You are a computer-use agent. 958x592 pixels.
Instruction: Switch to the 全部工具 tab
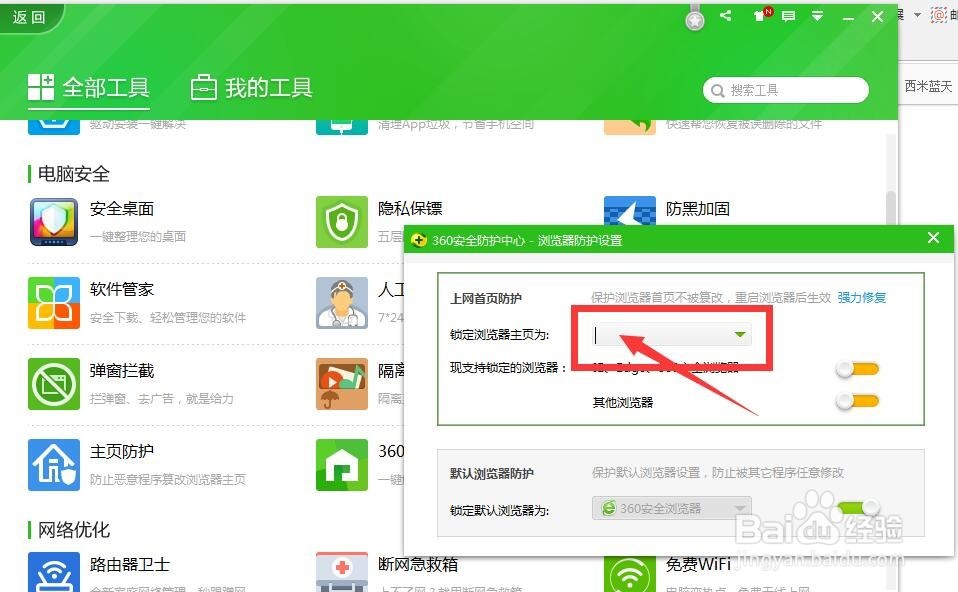[x=89, y=88]
